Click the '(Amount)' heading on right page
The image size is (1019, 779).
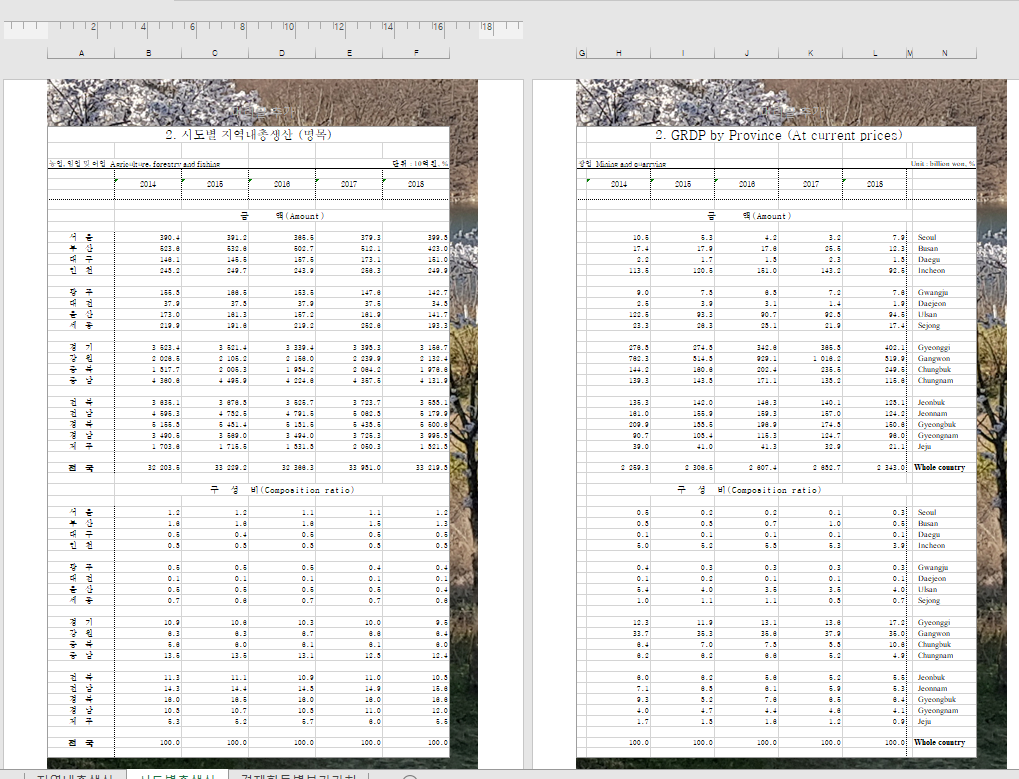coord(771,216)
